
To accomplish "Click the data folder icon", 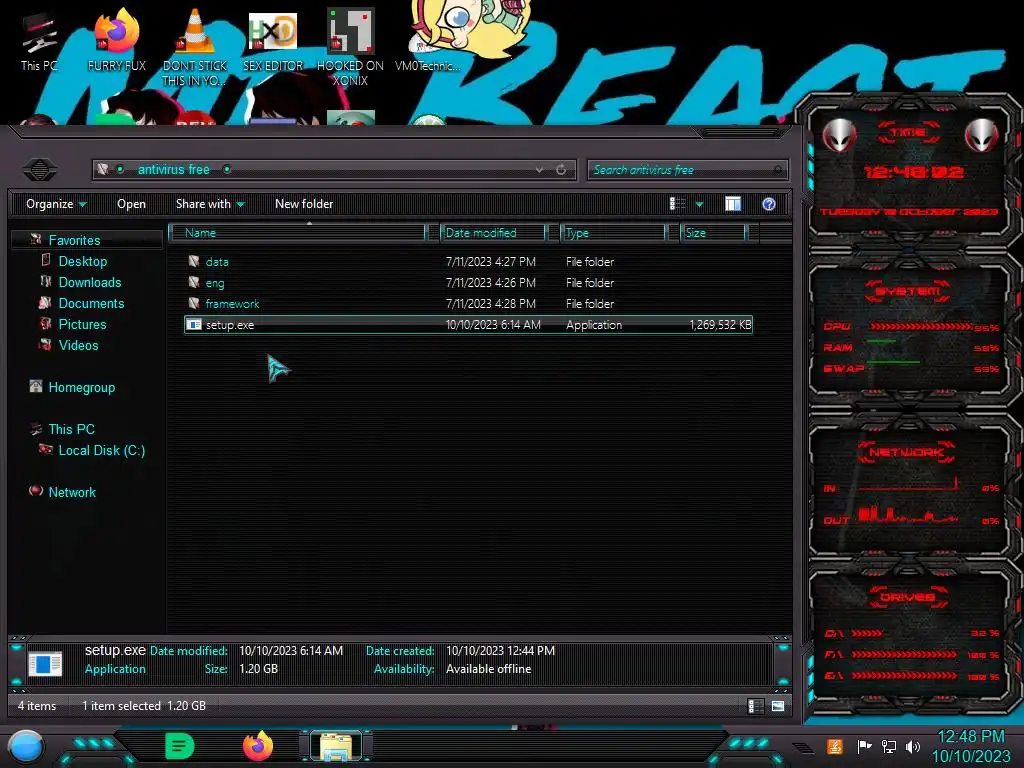I will click(194, 261).
